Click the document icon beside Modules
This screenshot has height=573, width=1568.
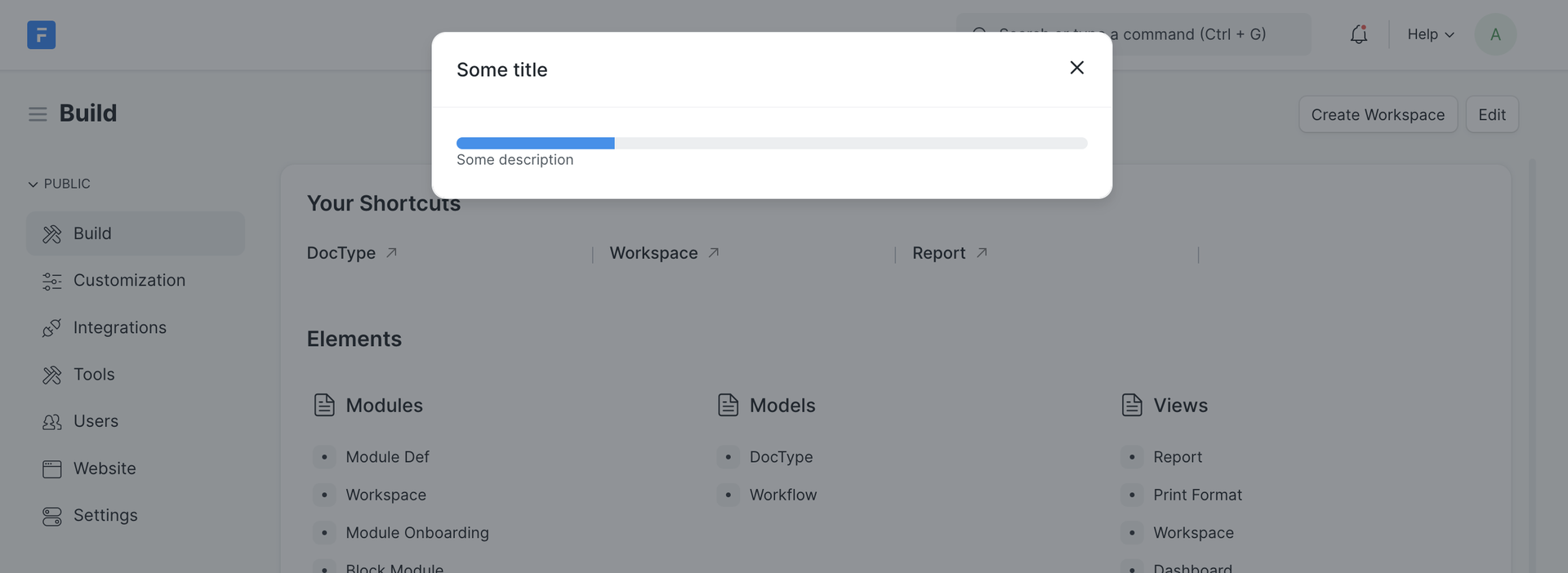[324, 404]
